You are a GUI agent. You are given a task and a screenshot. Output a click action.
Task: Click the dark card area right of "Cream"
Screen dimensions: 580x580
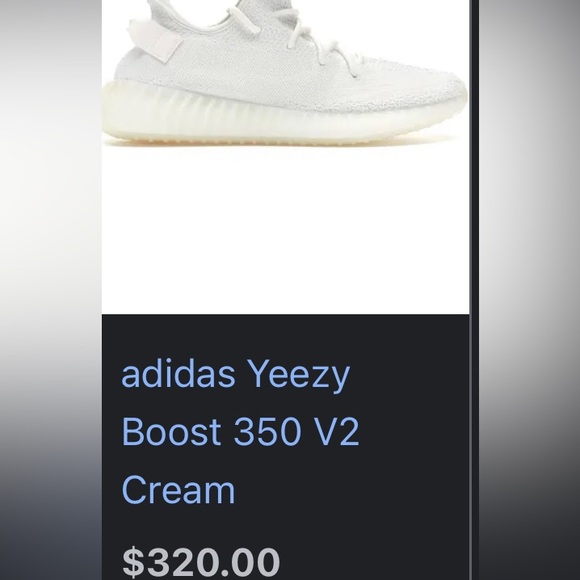[x=351, y=490]
